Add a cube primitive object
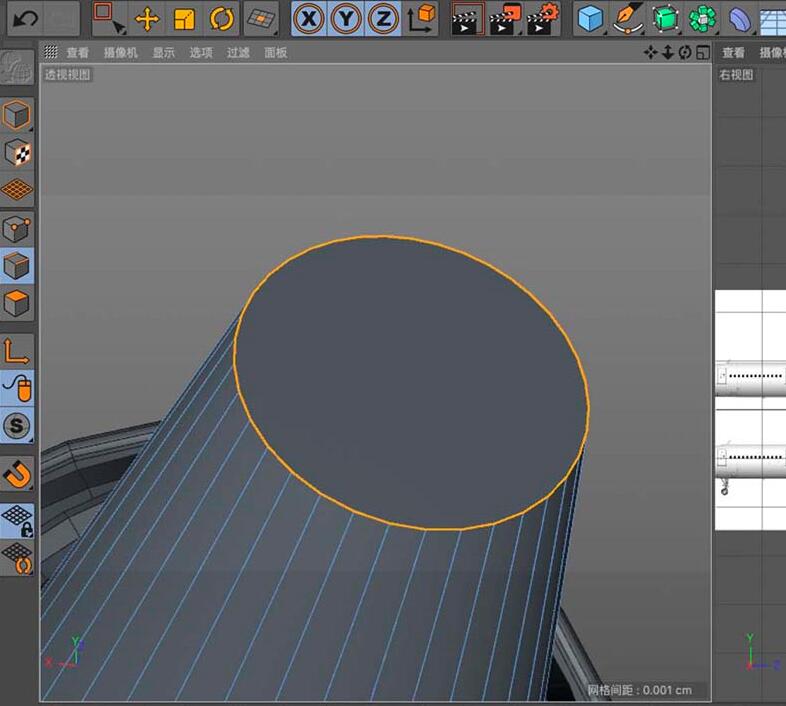The height and width of the screenshot is (706, 786). tap(590, 19)
